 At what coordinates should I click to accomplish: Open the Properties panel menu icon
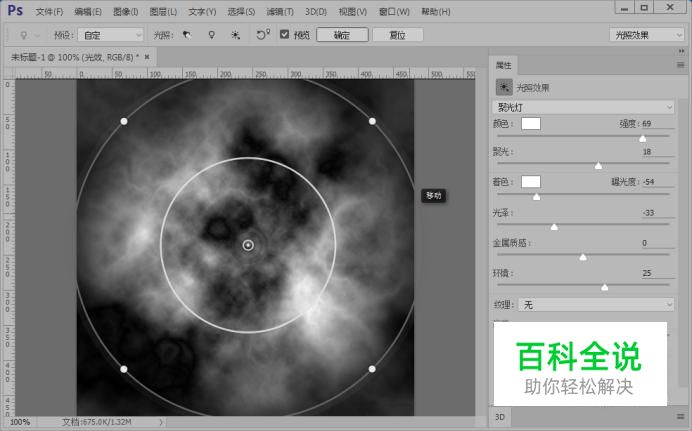click(681, 65)
